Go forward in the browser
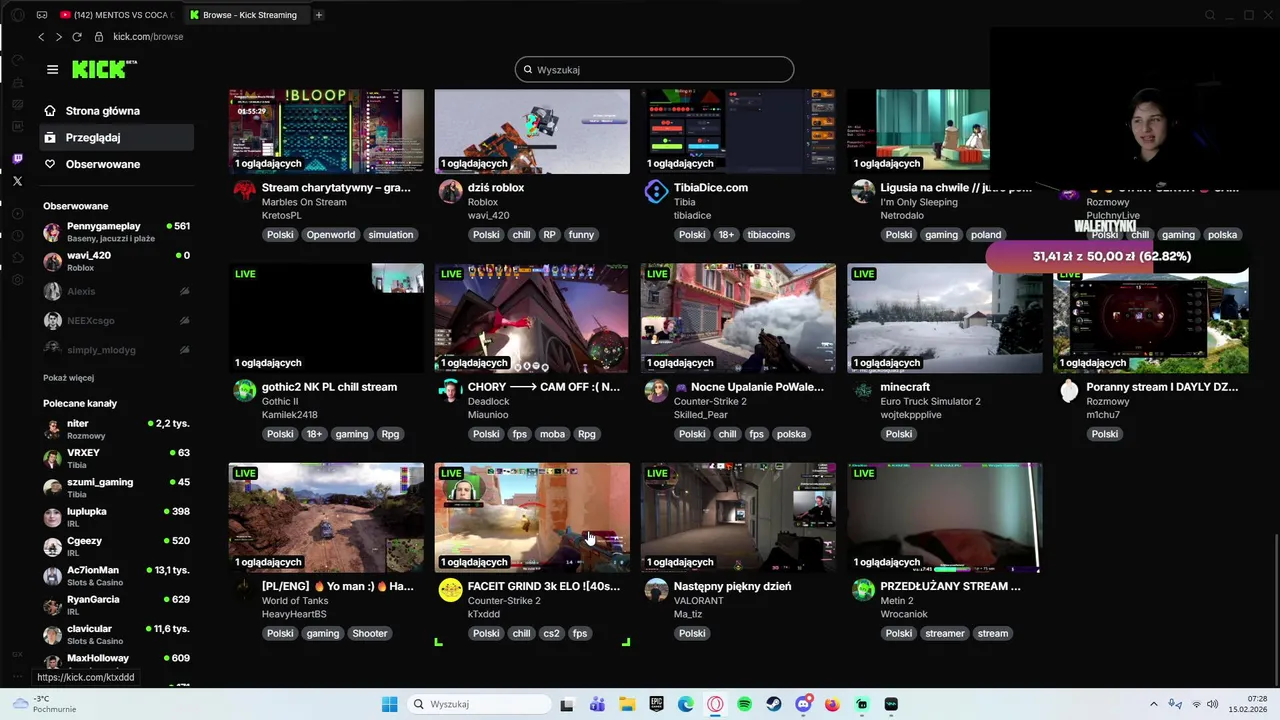The width and height of the screenshot is (1280, 720). [58, 37]
